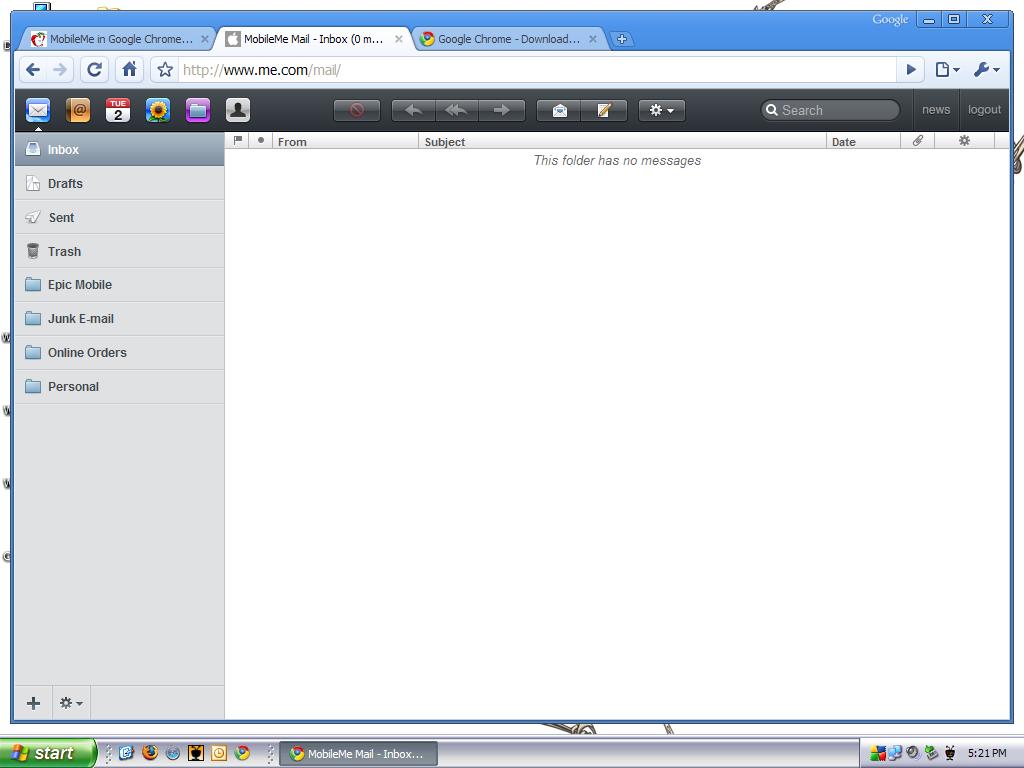Click the mark-as-junk toolbar icon
The height and width of the screenshot is (768, 1024).
[357, 110]
